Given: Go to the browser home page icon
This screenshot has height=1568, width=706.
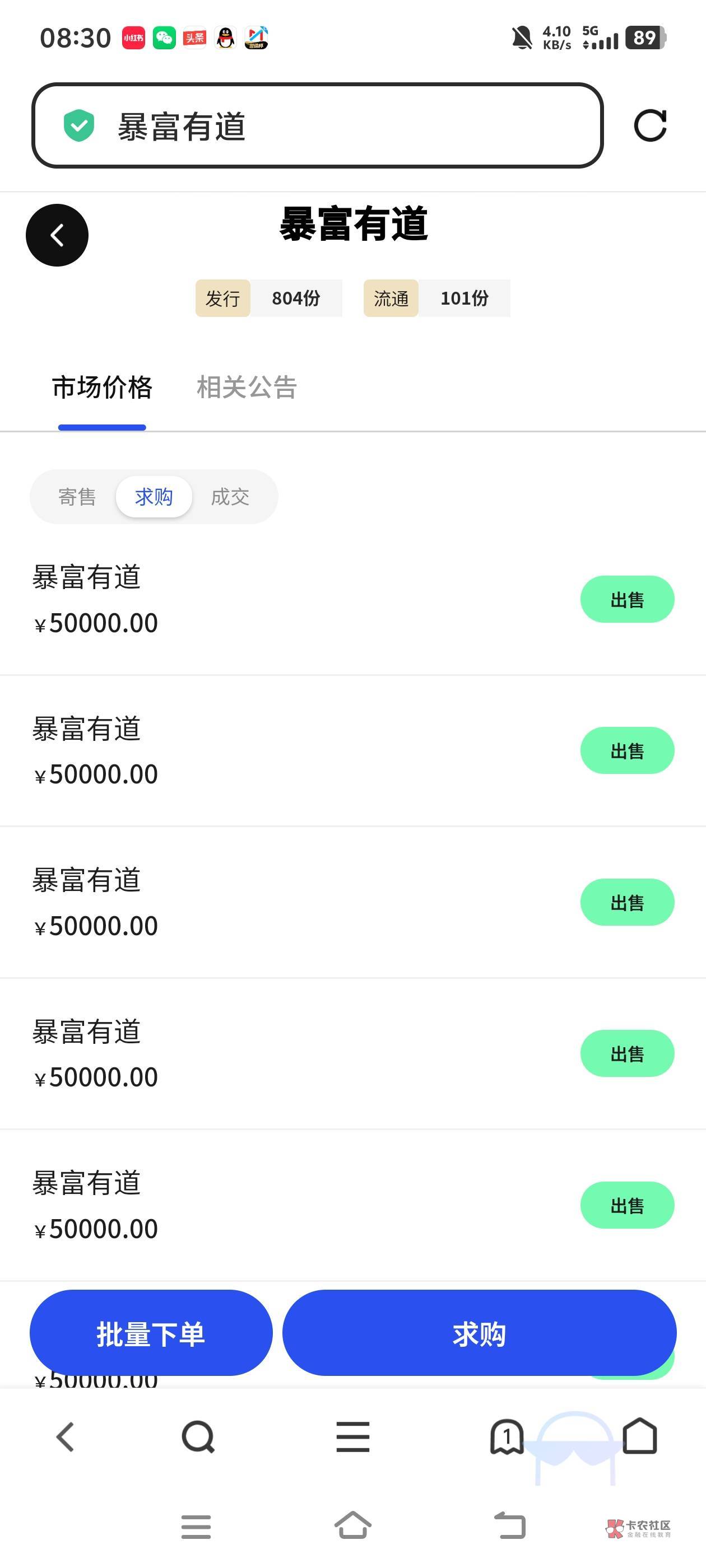Looking at the screenshot, I should coord(640,1437).
